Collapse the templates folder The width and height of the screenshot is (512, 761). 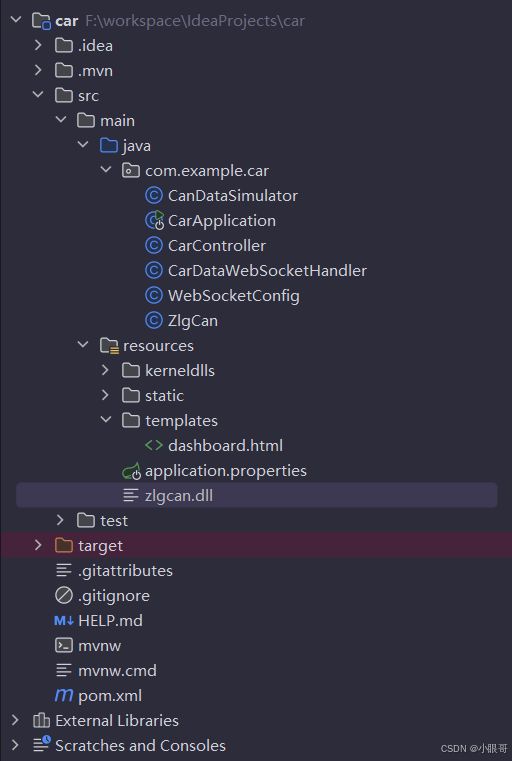pos(106,420)
